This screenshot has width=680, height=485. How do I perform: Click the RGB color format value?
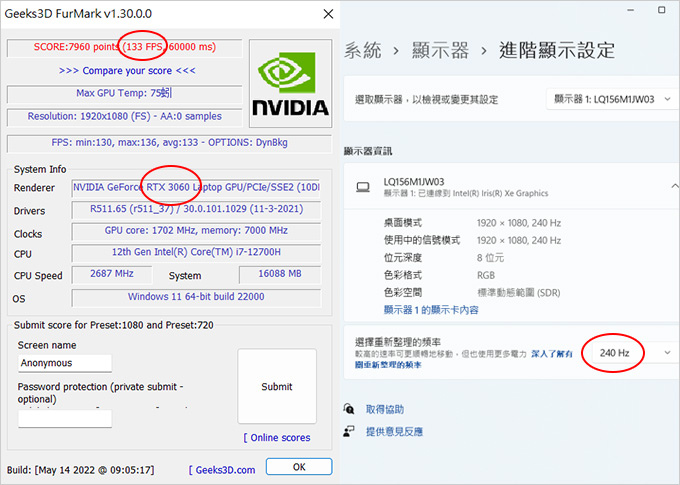pos(486,275)
